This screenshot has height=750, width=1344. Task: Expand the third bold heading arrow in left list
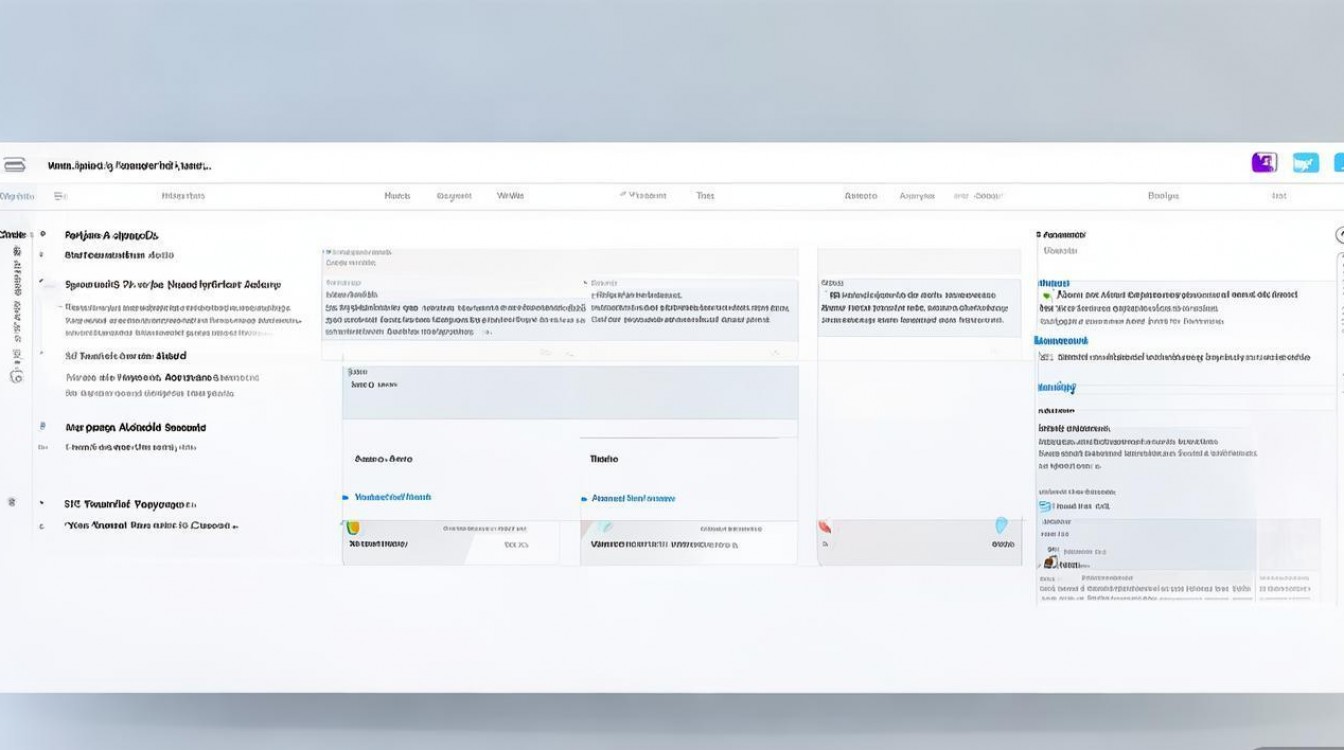pyautogui.click(x=42, y=355)
